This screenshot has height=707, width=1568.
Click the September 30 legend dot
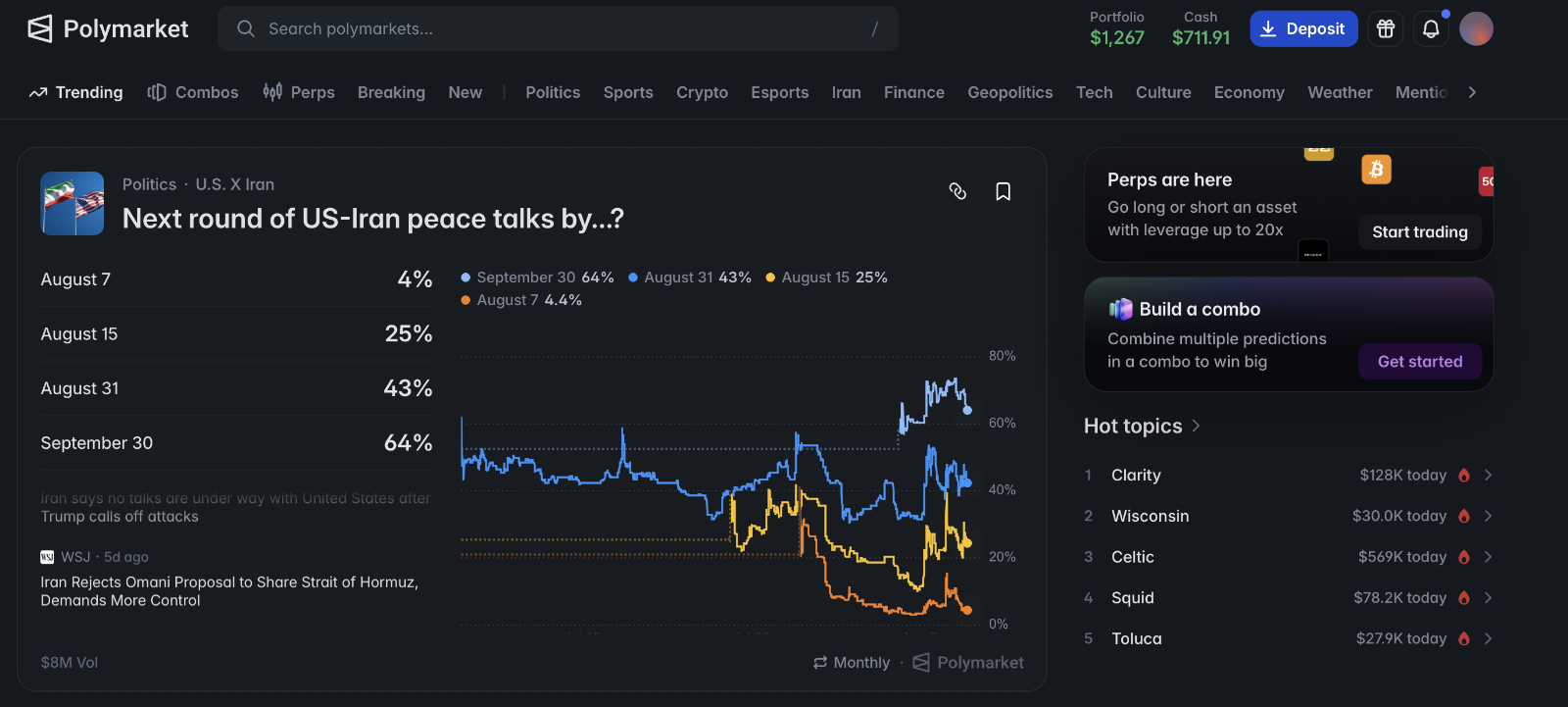coord(466,278)
